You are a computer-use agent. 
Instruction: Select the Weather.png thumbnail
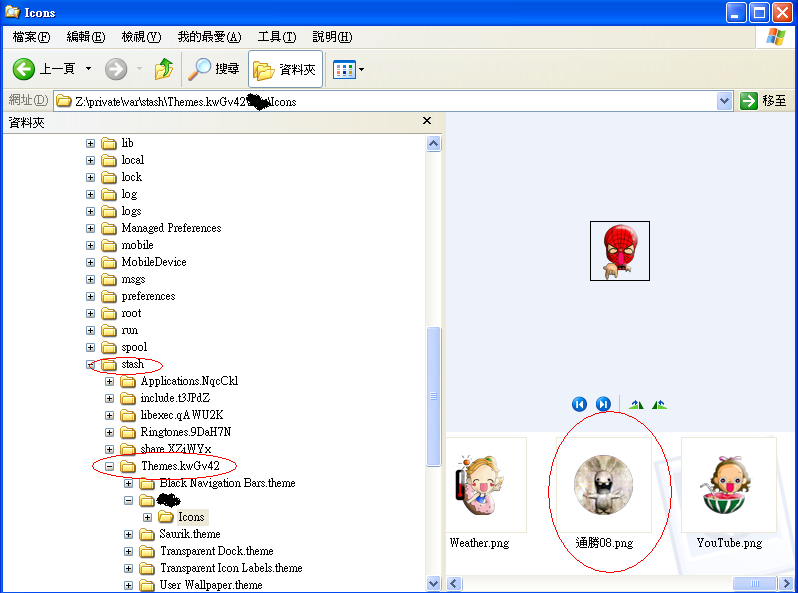point(485,485)
